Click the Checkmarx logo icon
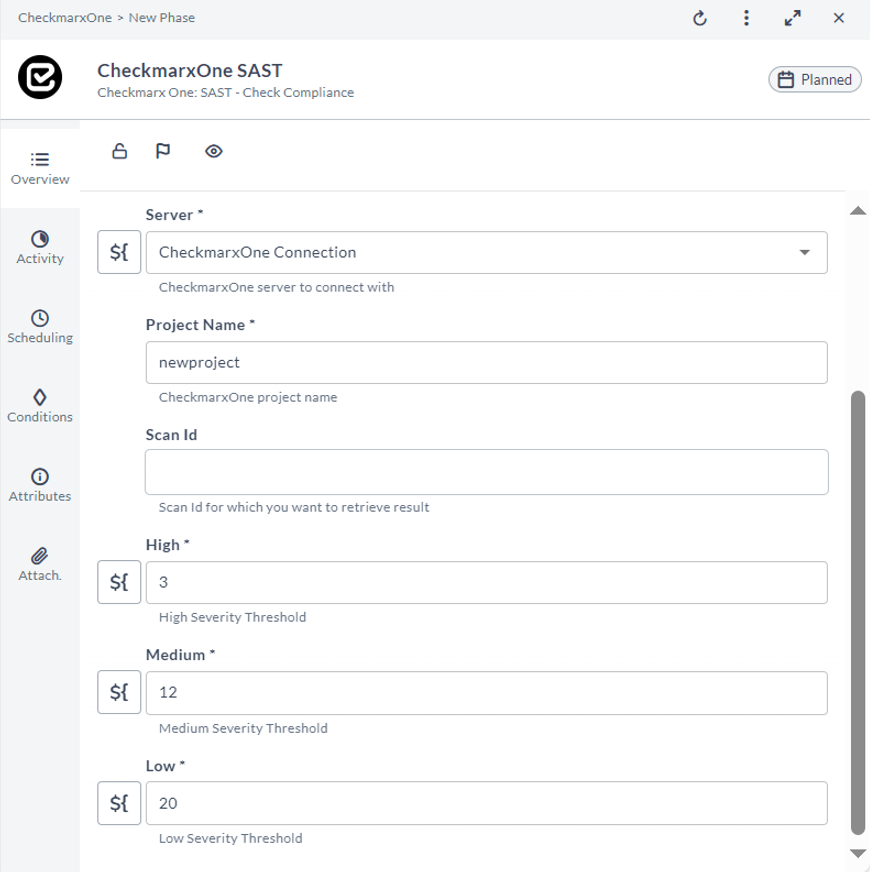Screen dimensions: 870x872 coord(40,77)
